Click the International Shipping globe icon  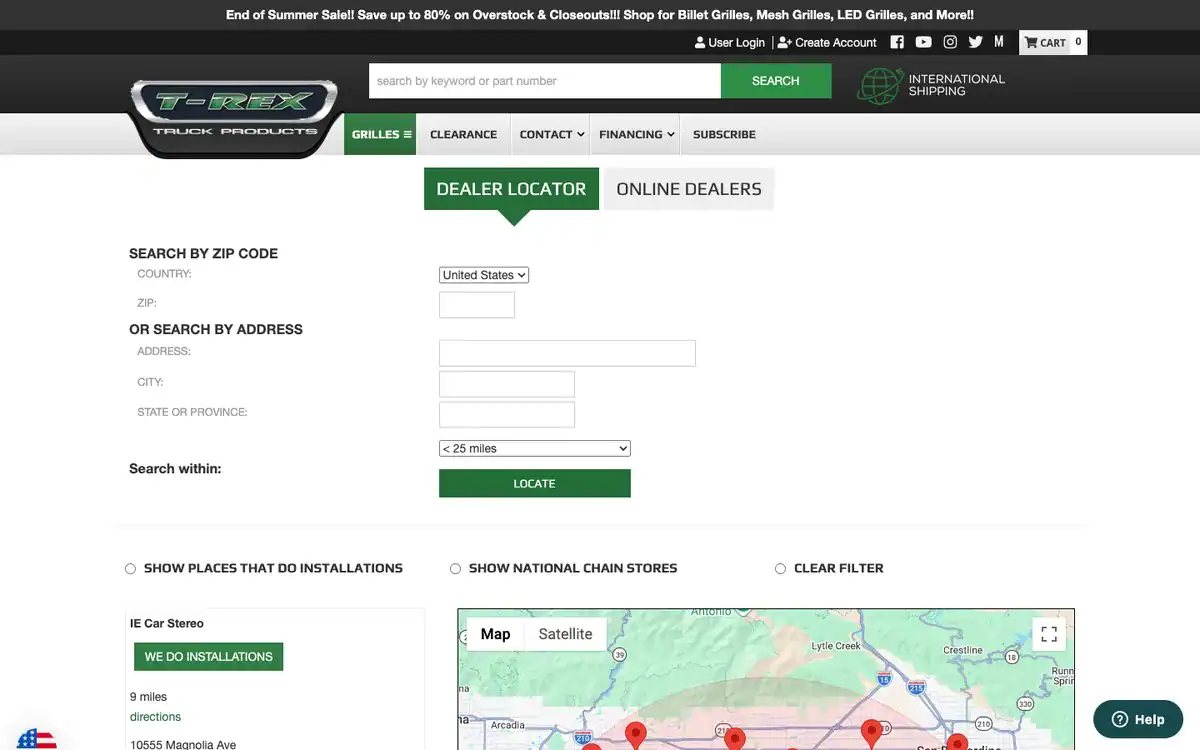tap(879, 85)
